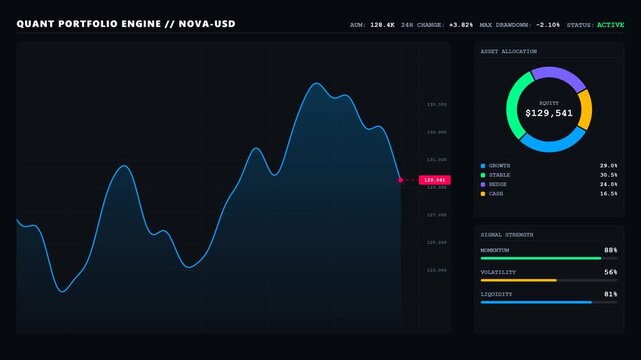Click the HEDGE legend label
Screen dimensions: 641x360
click(498, 184)
